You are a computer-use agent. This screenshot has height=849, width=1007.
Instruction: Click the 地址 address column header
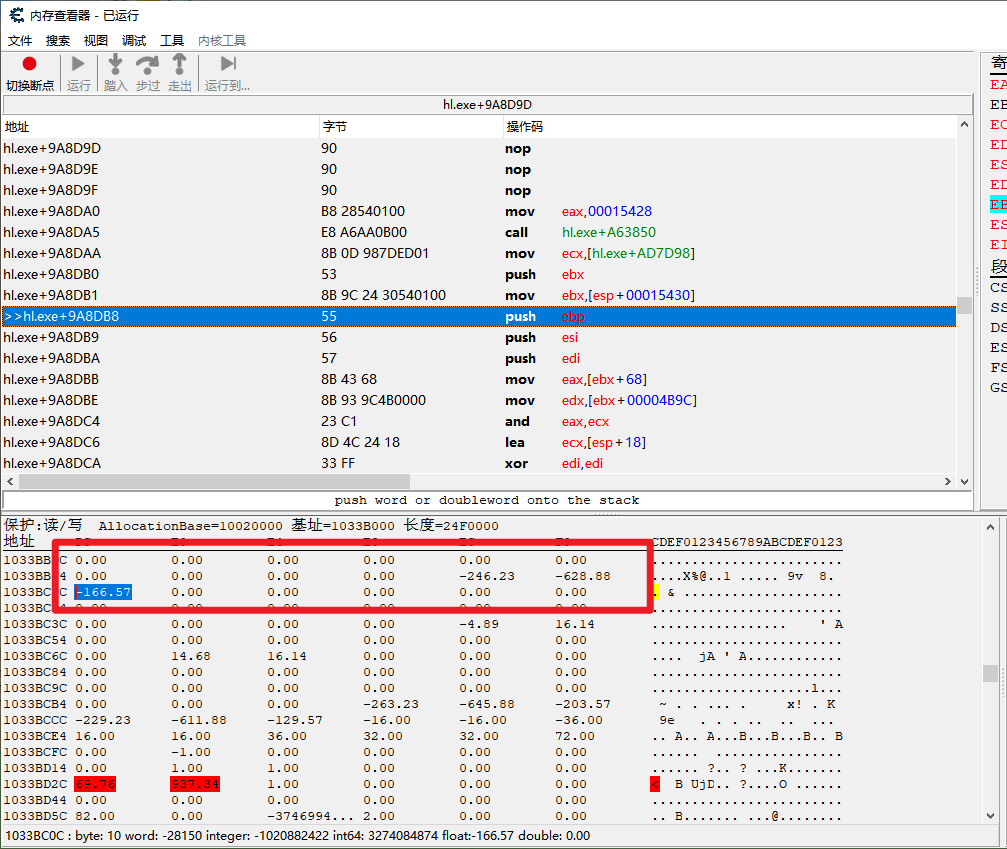17,127
